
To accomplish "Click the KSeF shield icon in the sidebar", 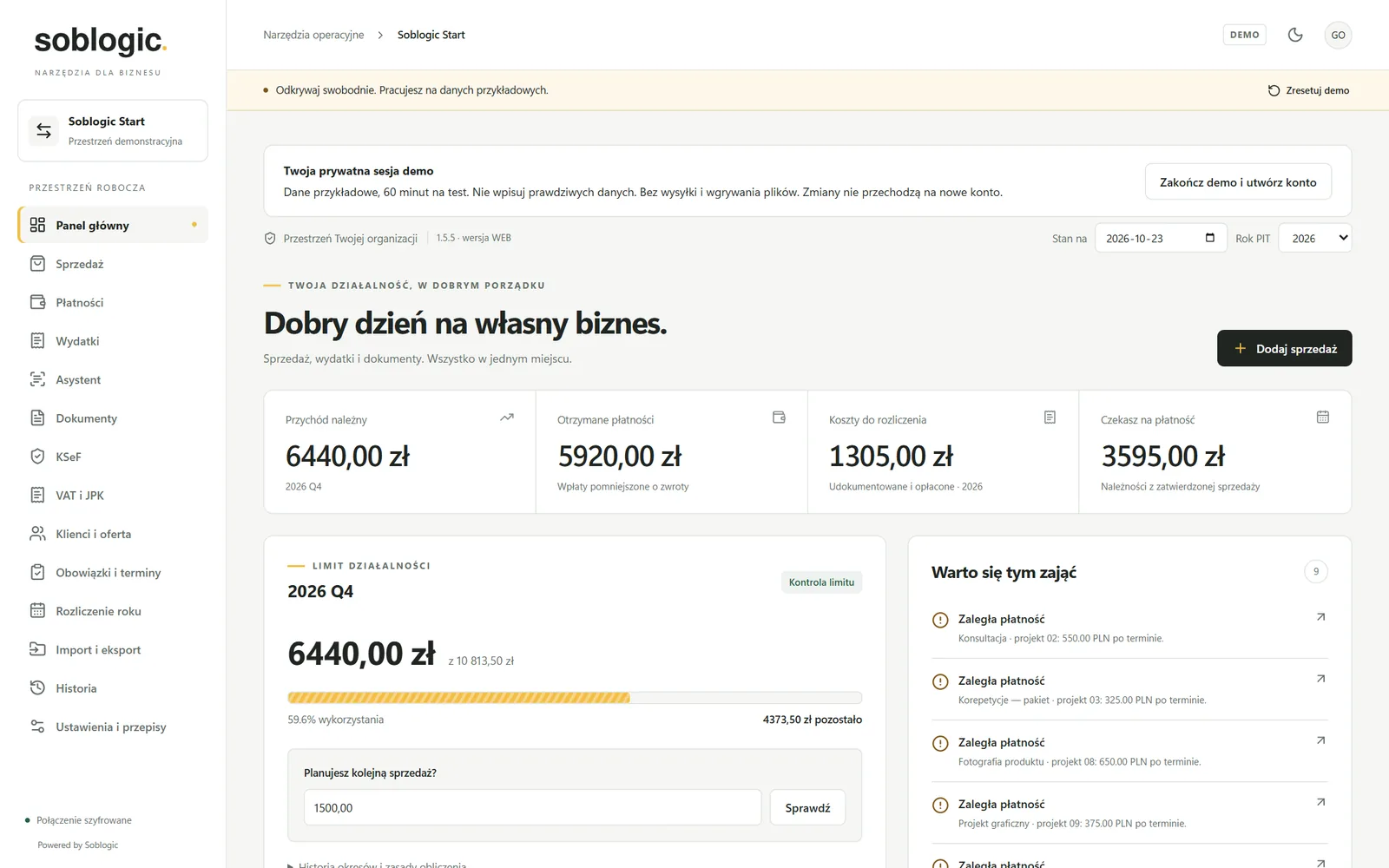I will tap(37, 457).
